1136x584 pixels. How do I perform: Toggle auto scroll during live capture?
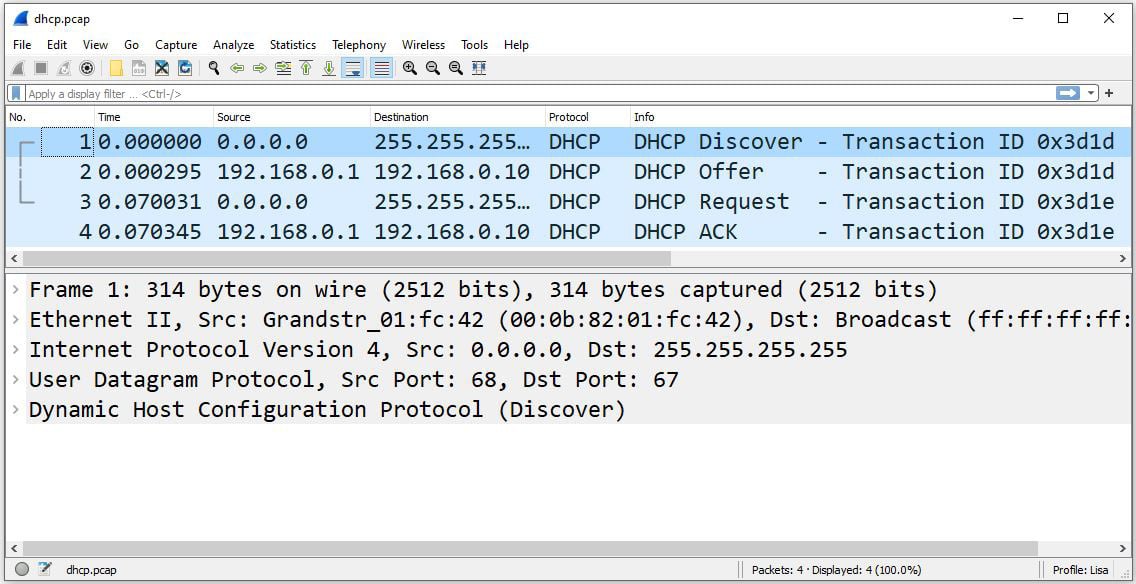[353, 68]
